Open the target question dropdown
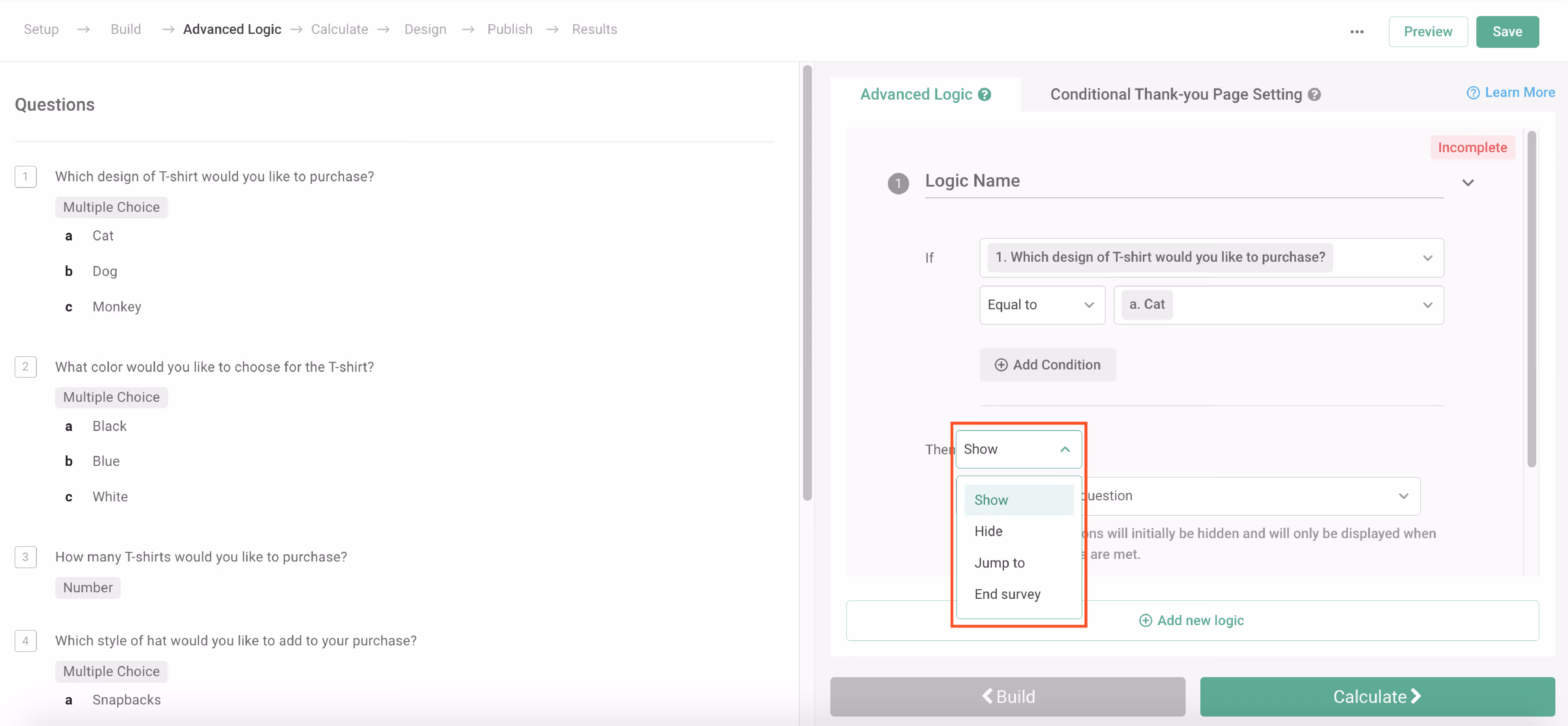Screen dimensions: 1568x726 1250,496
